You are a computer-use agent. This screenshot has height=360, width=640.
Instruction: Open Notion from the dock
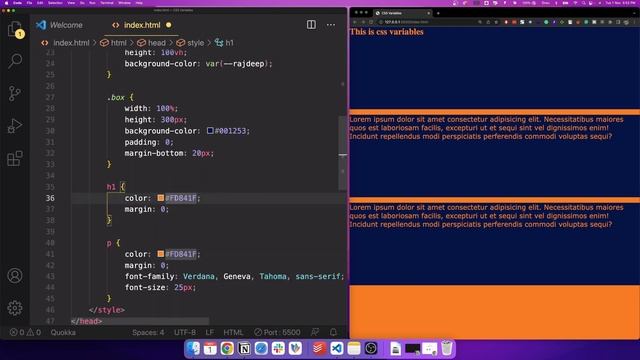[x=244, y=348]
